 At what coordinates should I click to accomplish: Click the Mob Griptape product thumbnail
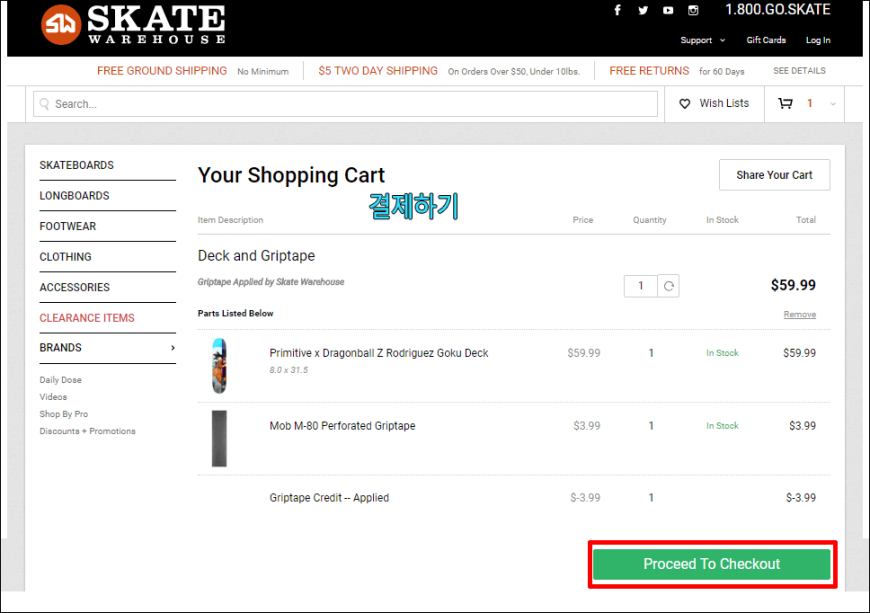[219, 438]
